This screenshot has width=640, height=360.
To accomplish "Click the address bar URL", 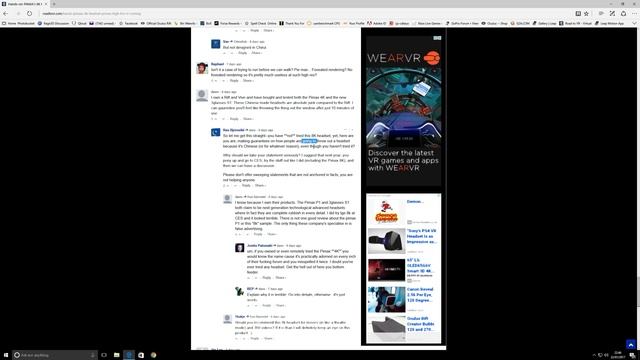I will 92,13.
